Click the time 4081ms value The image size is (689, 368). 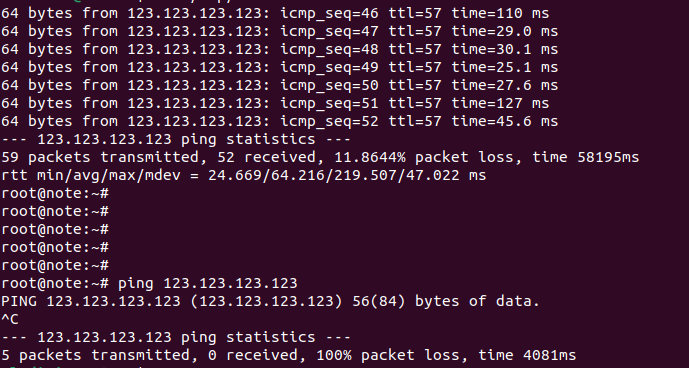point(527,355)
